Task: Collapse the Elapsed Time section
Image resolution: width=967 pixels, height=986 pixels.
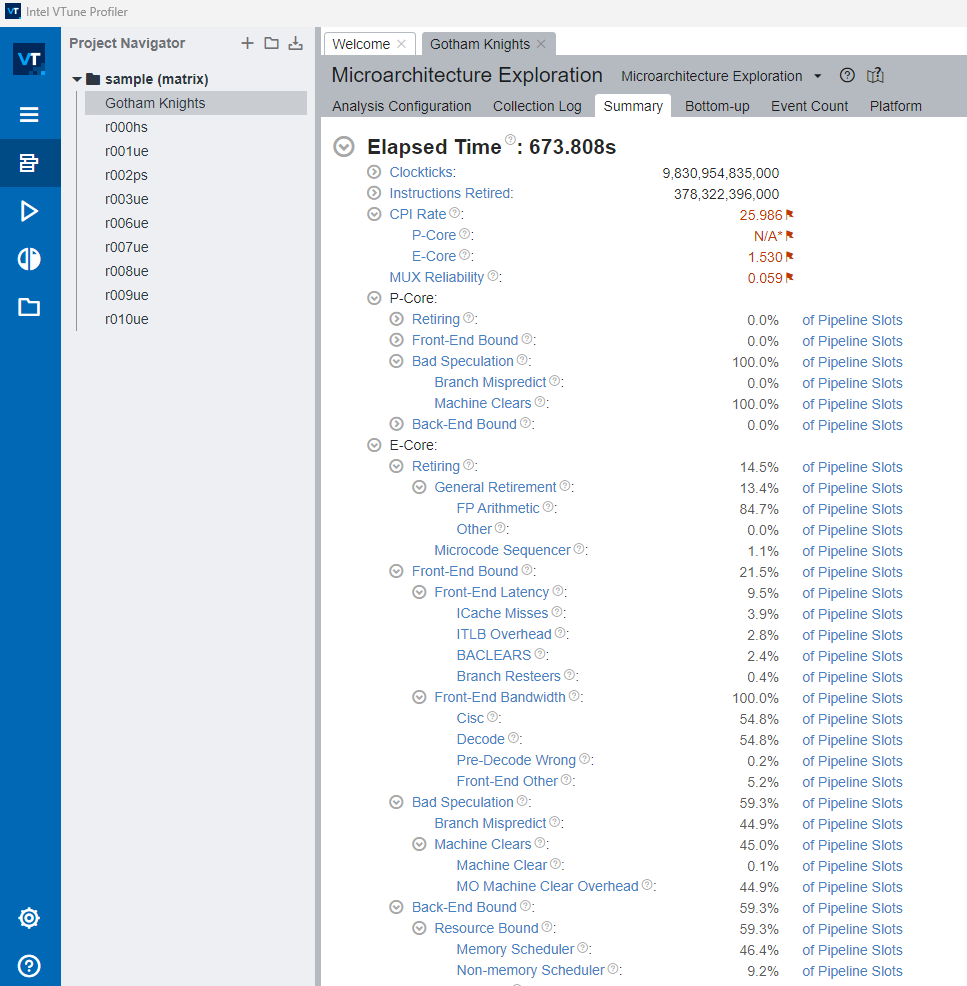Action: pos(344,147)
